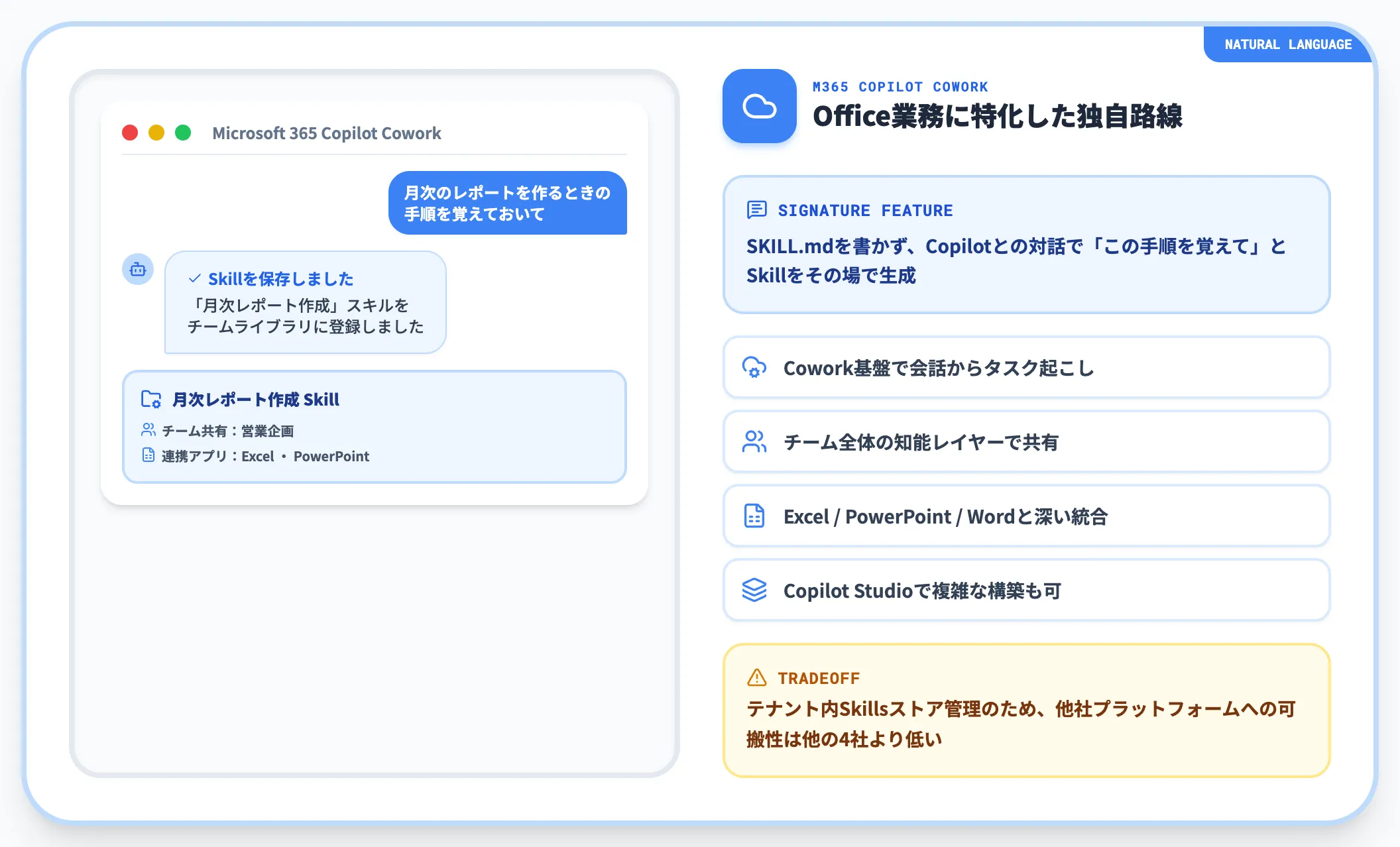The height and width of the screenshot is (847, 1400).
Task: Select the user message 月次のレポートを作るときの手順を覚えておいて
Action: 508,203
